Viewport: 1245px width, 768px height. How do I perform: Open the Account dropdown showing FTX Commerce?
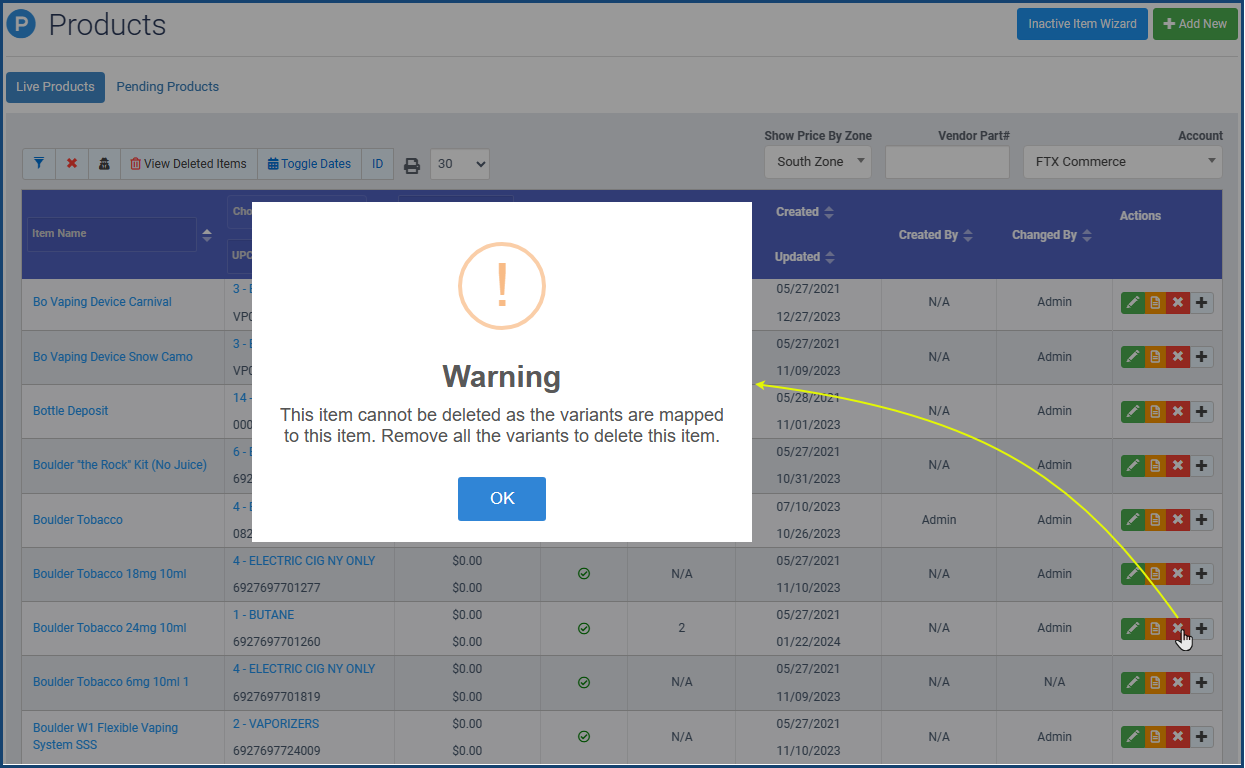pyautogui.click(x=1122, y=162)
